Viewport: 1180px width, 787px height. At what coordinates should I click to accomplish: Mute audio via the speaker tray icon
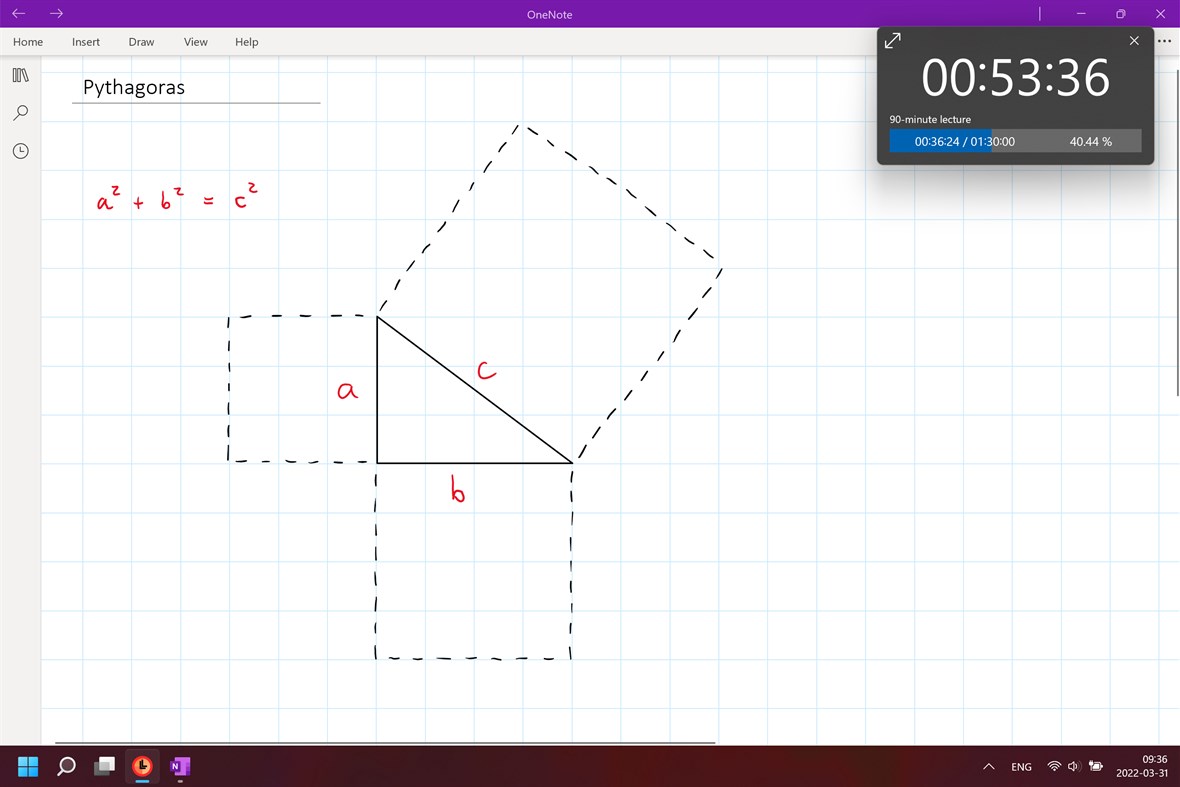[x=1073, y=766]
